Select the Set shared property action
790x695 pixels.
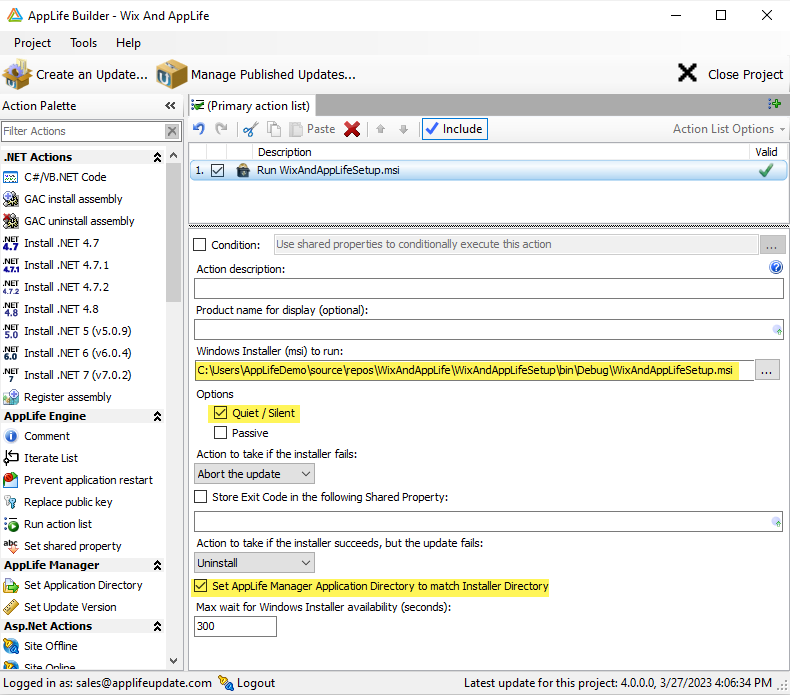click(x=62, y=546)
